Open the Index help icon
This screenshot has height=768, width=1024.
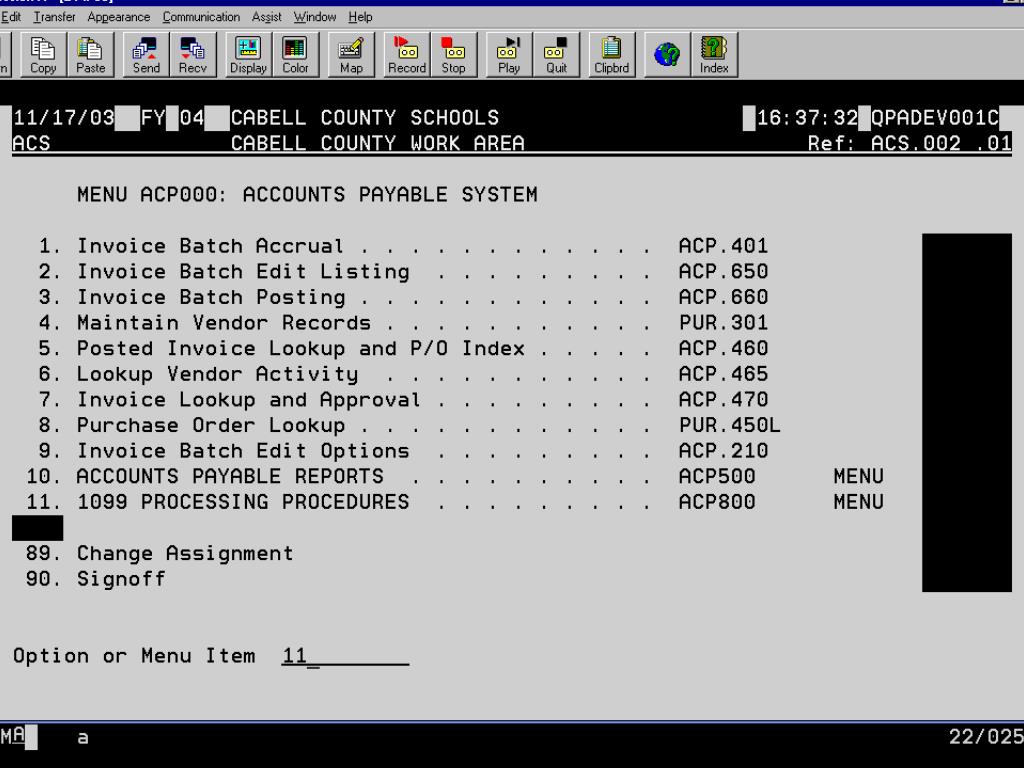[x=714, y=55]
